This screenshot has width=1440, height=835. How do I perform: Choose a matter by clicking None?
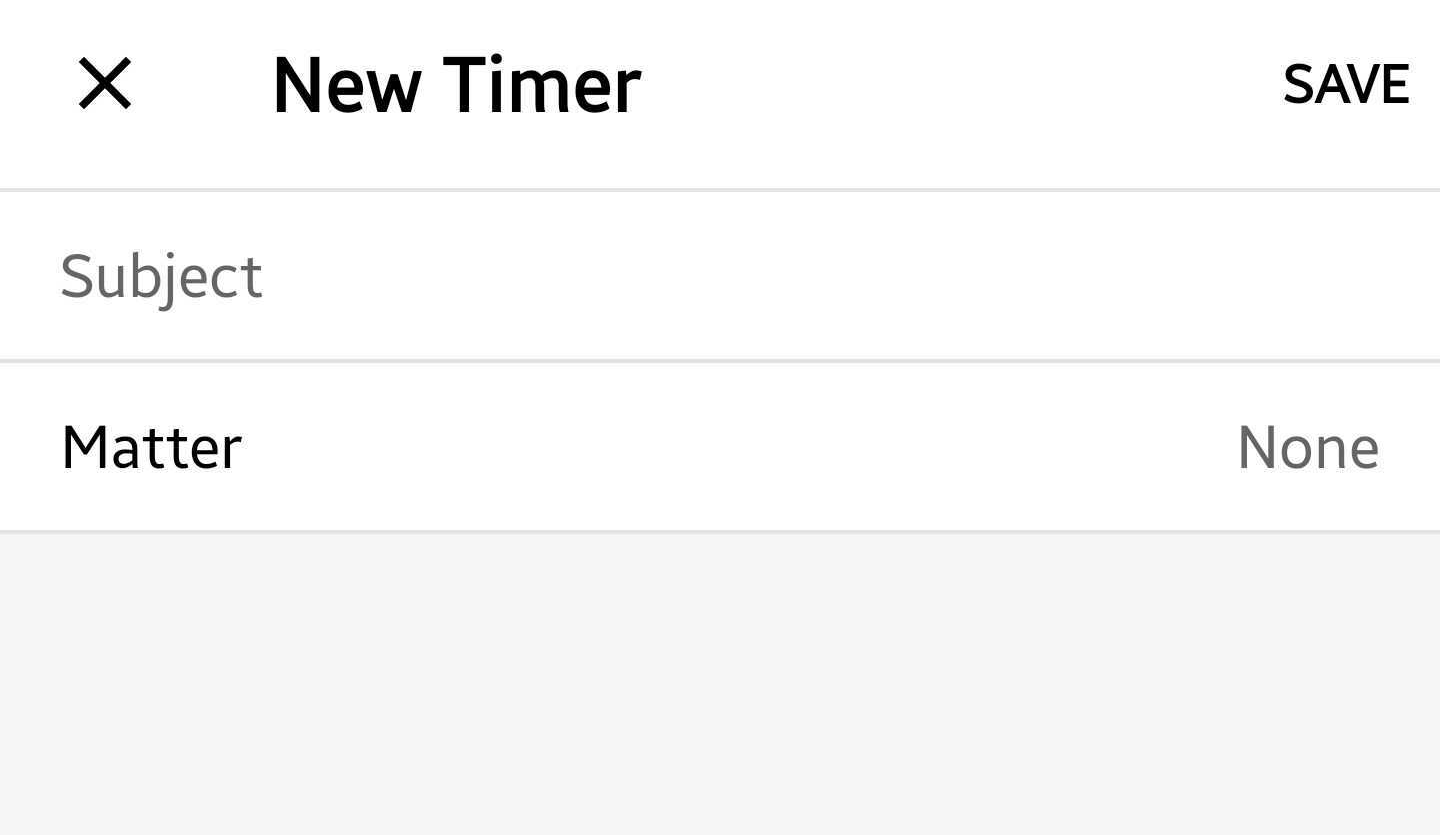click(x=1308, y=447)
